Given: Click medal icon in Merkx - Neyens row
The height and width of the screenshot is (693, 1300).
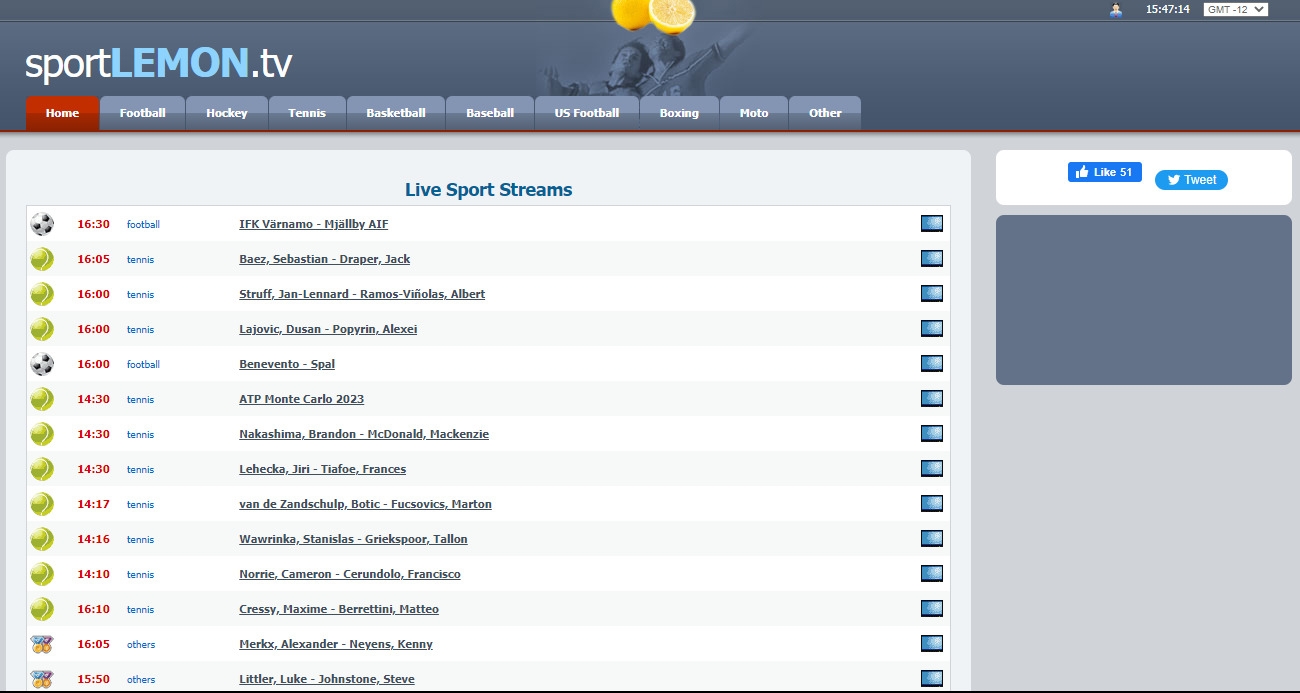Looking at the screenshot, I should (x=42, y=644).
